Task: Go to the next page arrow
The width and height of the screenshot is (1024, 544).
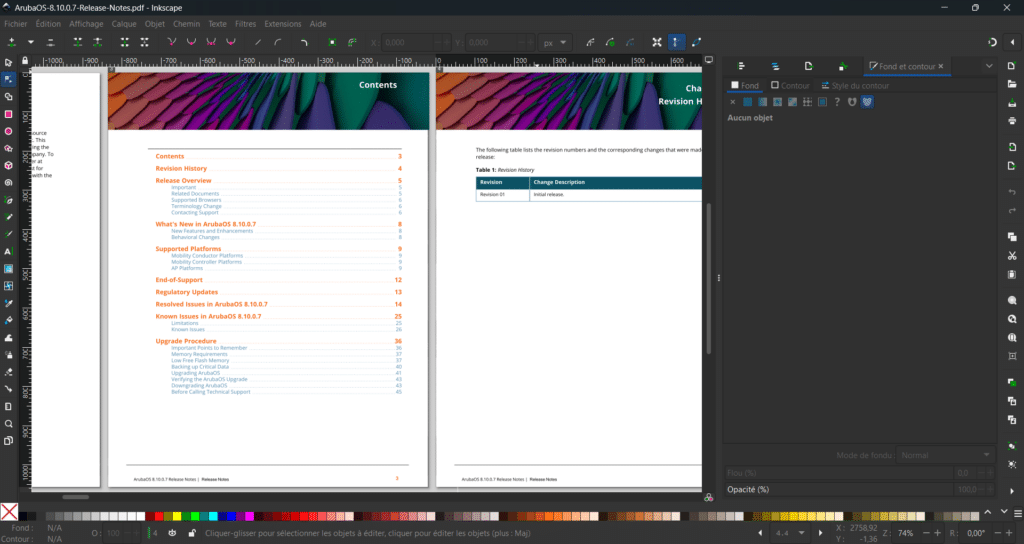Action: point(821,533)
